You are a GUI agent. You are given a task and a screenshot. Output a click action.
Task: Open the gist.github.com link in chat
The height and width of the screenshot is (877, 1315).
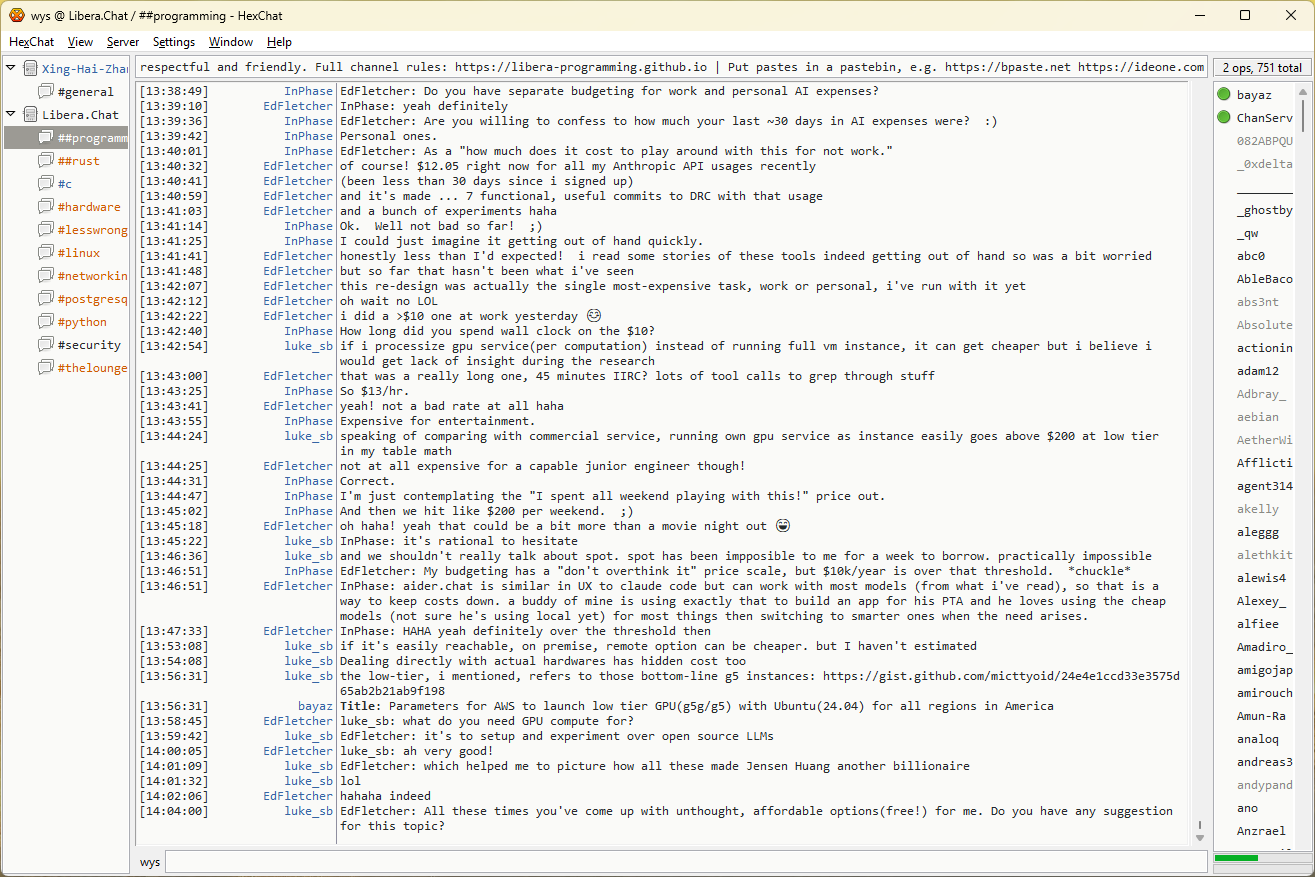(1000, 676)
